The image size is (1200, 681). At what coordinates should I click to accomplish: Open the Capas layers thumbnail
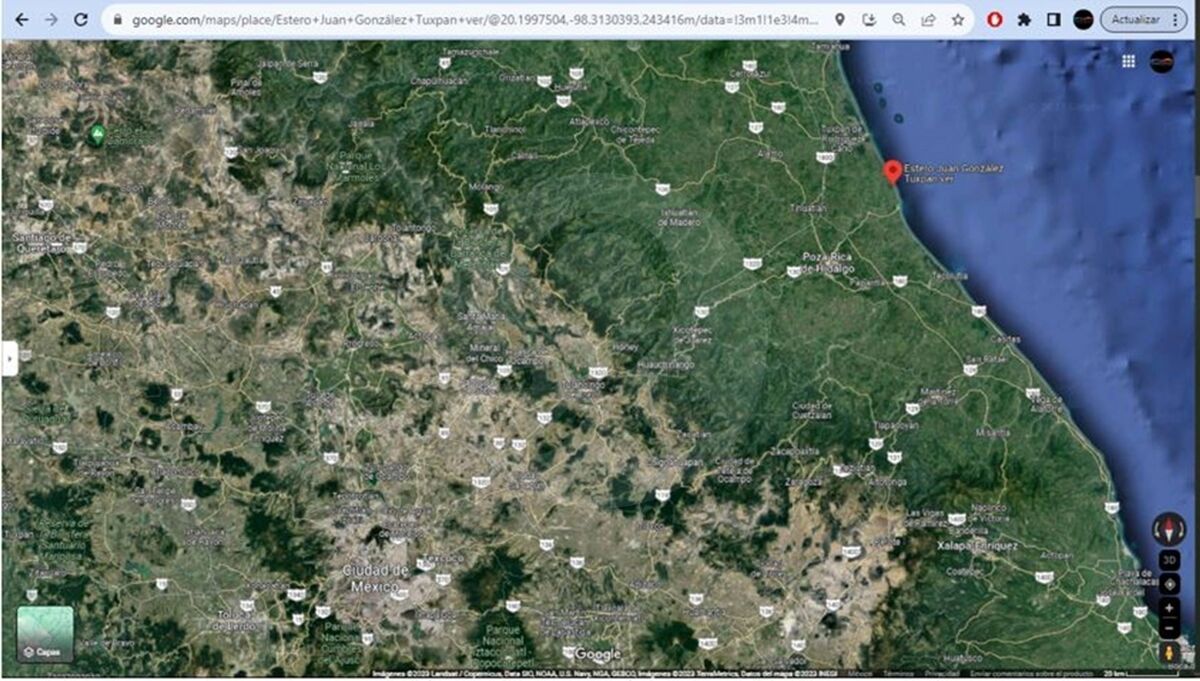click(45, 634)
